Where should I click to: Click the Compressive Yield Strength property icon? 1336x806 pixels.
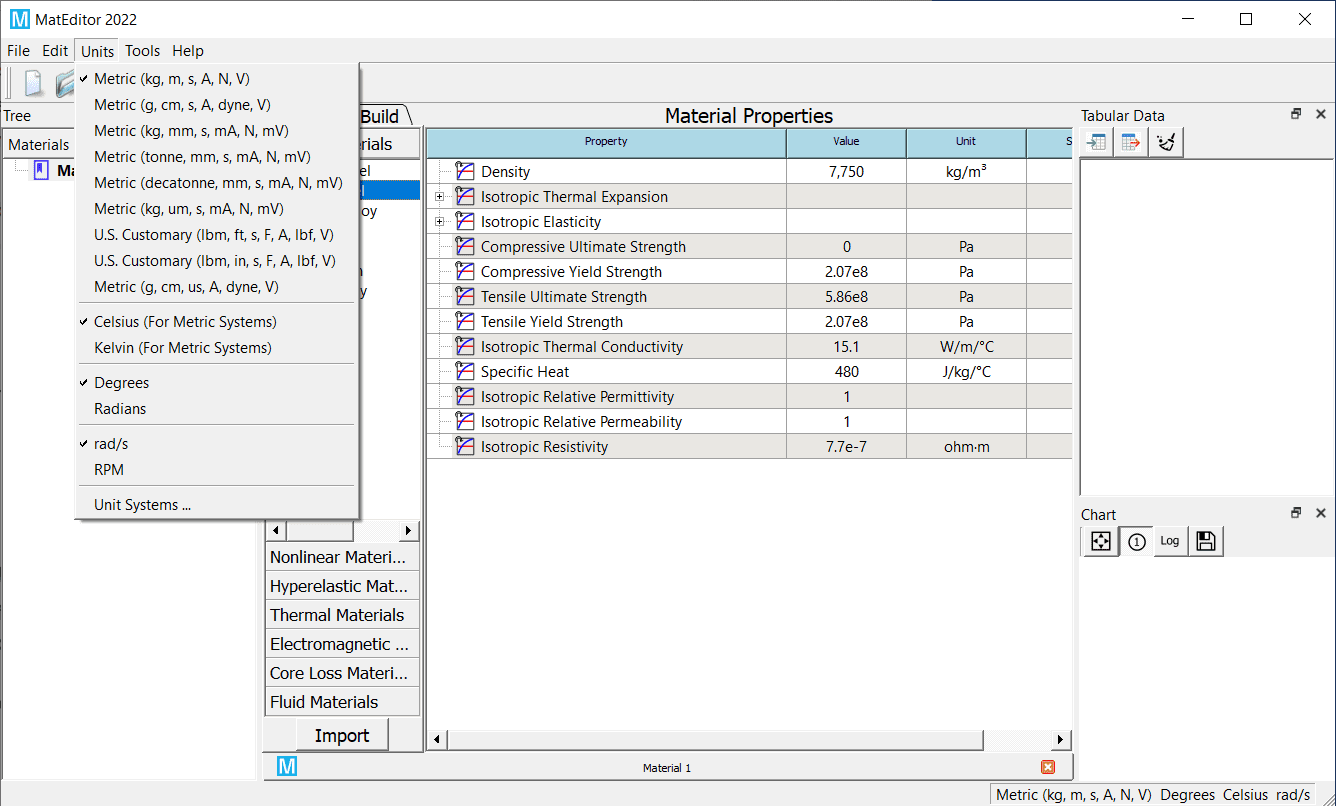(465, 271)
